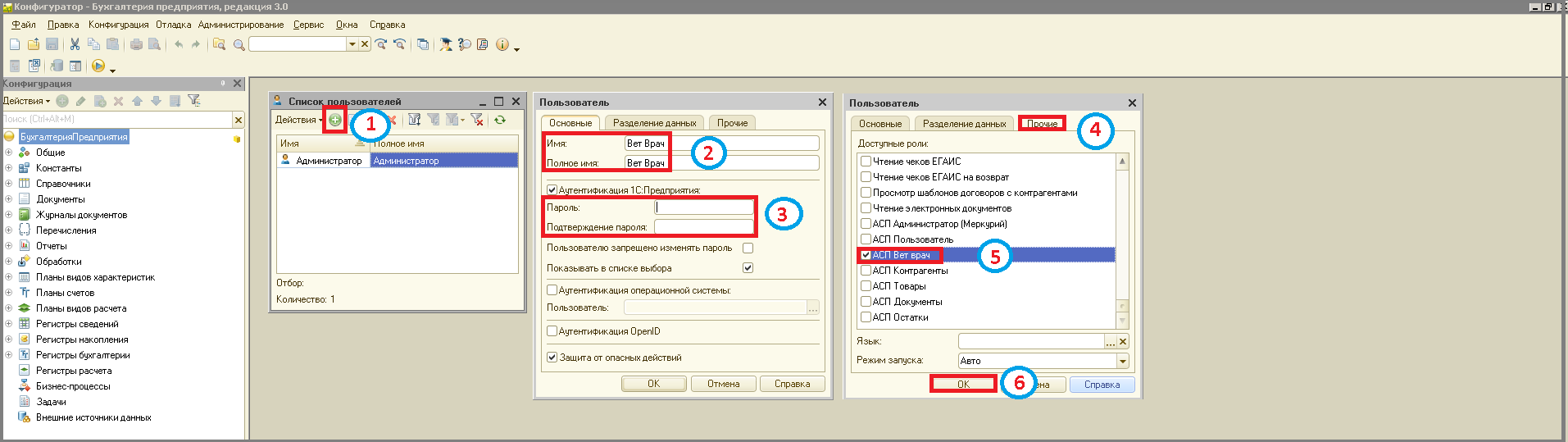The image size is (1568, 442).
Task: Open 'Действия' dropdown in Configuration panel
Action: [x=26, y=101]
